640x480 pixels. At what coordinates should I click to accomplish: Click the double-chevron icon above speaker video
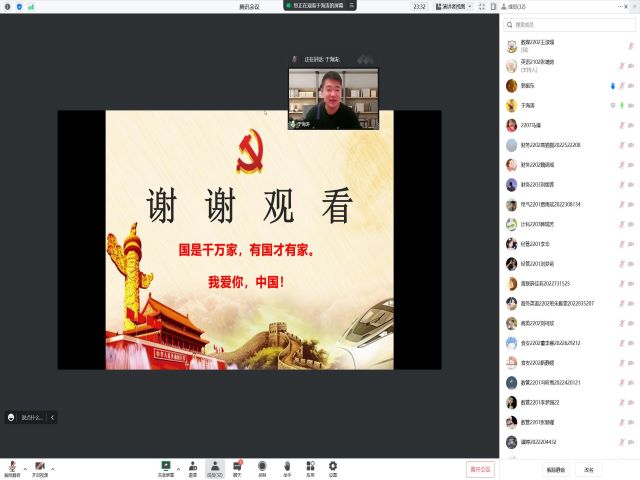[x=365, y=60]
